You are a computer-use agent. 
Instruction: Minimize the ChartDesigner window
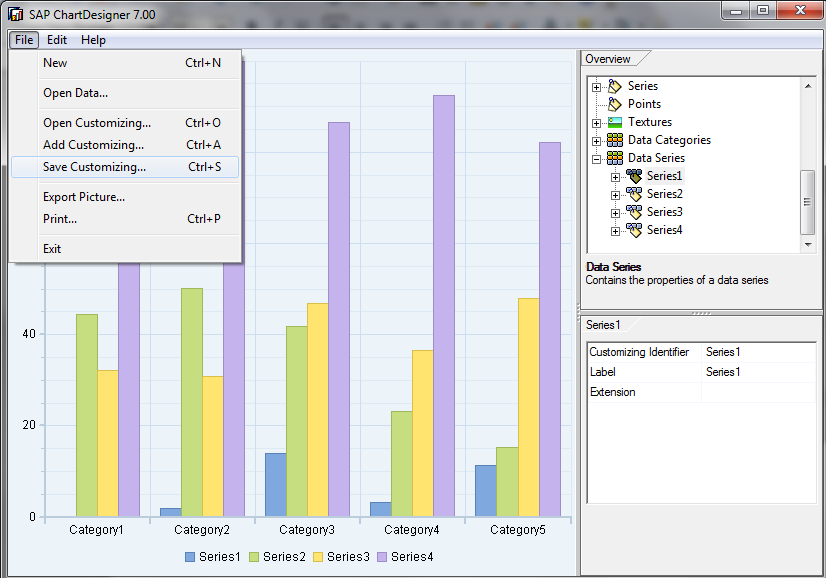(737, 11)
